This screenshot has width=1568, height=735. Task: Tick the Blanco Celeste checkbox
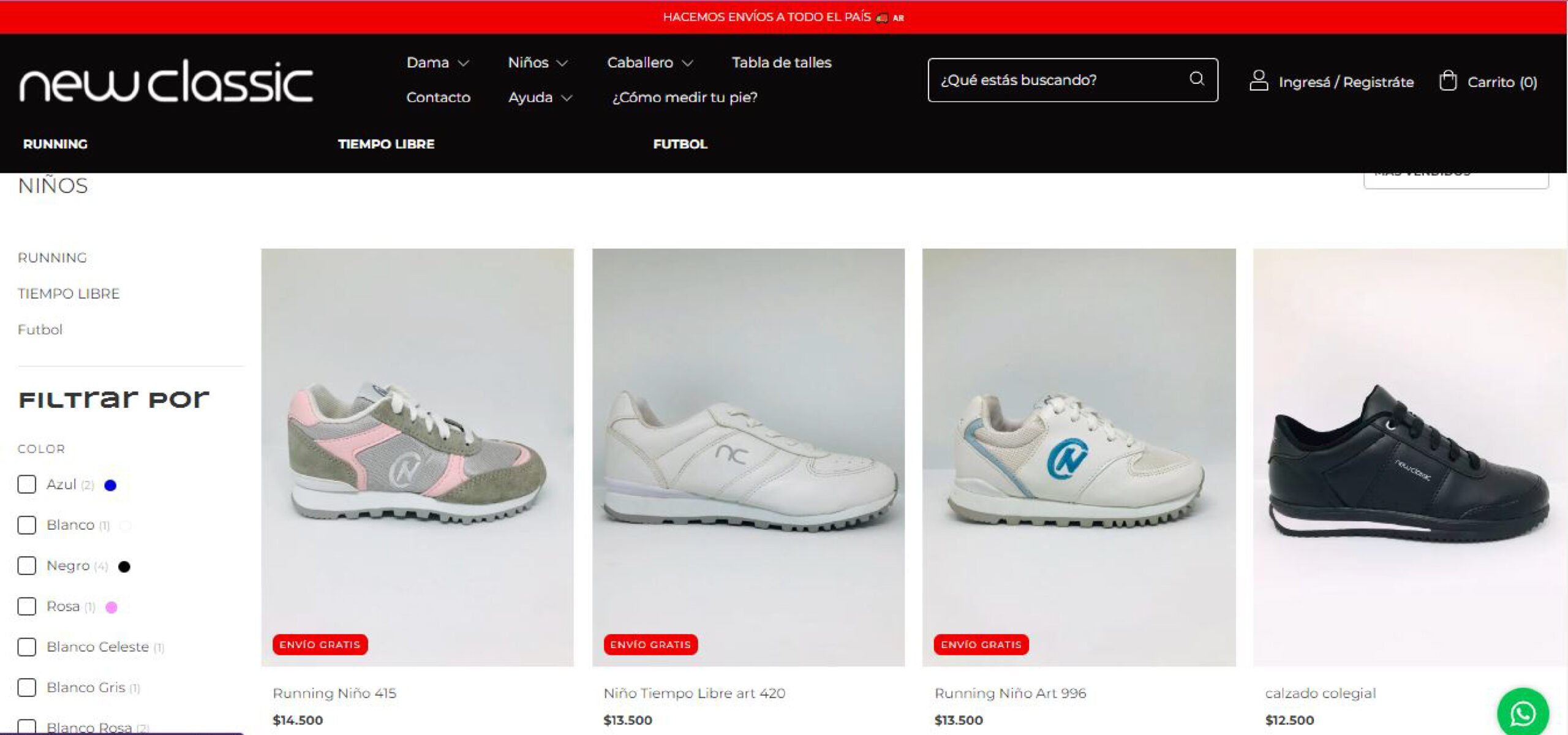pos(26,647)
